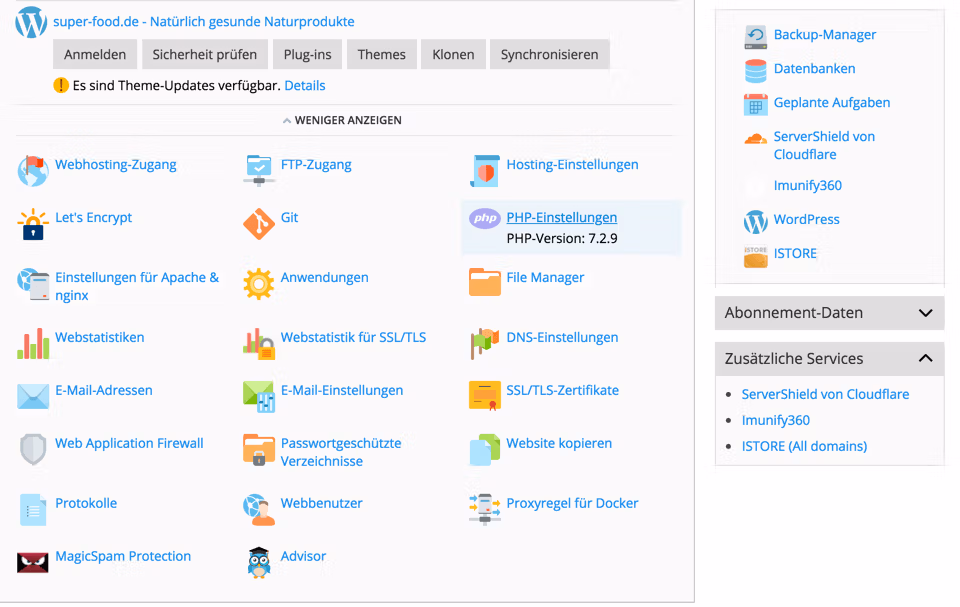Open the Plug-ins tab button
The height and width of the screenshot is (607, 960).
[x=307, y=55]
